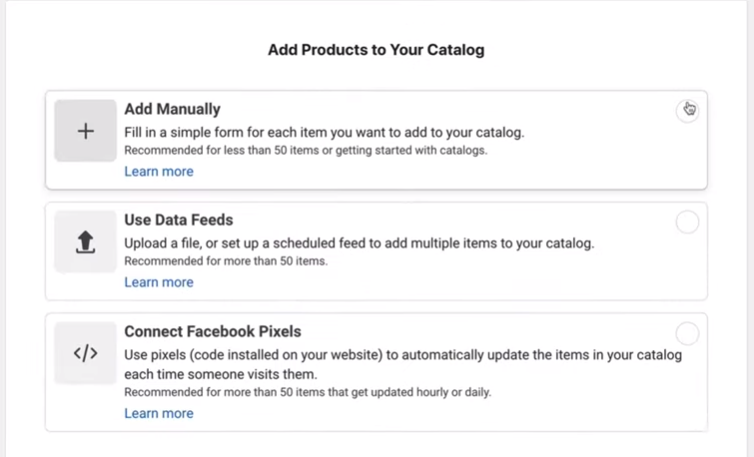754x457 pixels.
Task: Open Learn more under Connect Facebook Pixels
Action: point(159,413)
